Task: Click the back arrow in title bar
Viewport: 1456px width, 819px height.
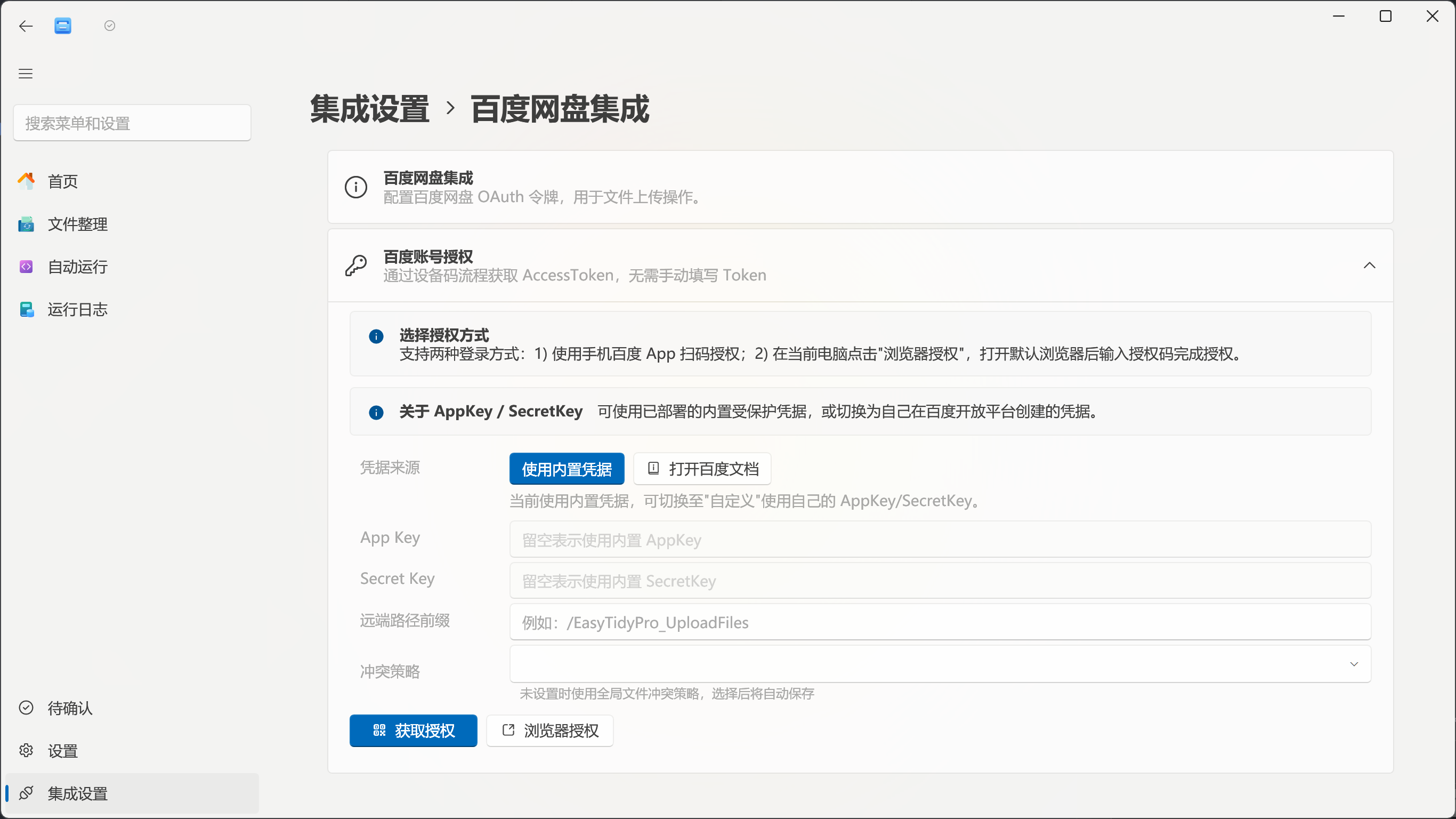Action: [26, 26]
